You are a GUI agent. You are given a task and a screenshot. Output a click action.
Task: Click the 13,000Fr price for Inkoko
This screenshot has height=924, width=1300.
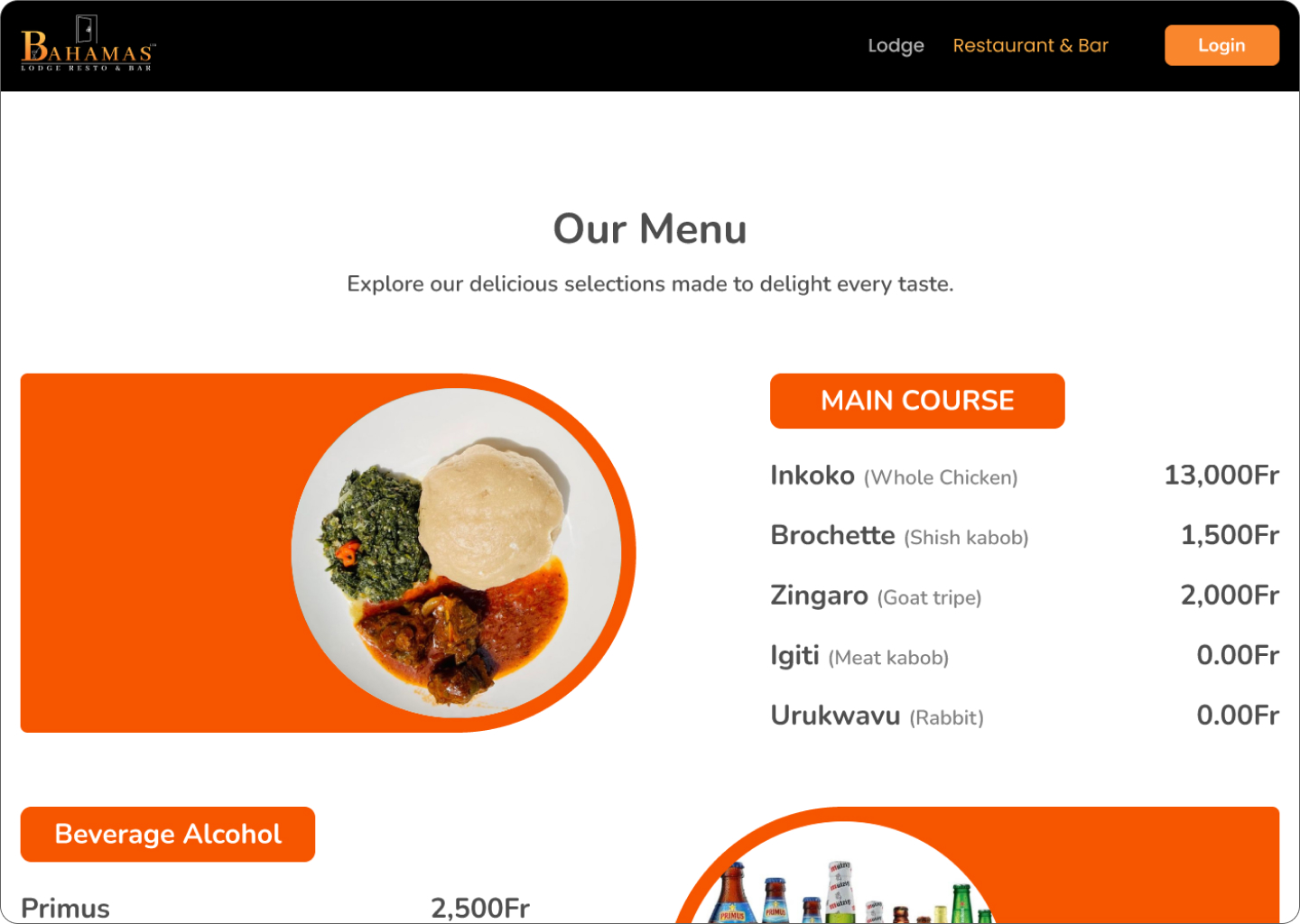(1221, 475)
